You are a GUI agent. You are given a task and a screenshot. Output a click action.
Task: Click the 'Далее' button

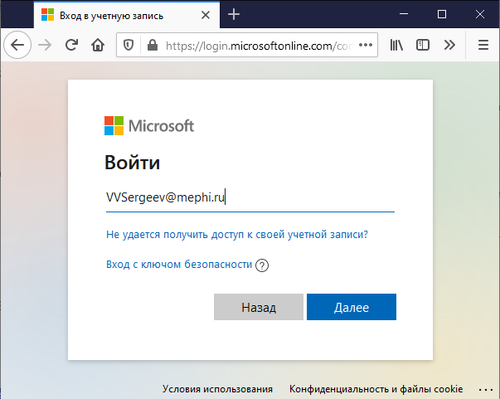pos(352,307)
